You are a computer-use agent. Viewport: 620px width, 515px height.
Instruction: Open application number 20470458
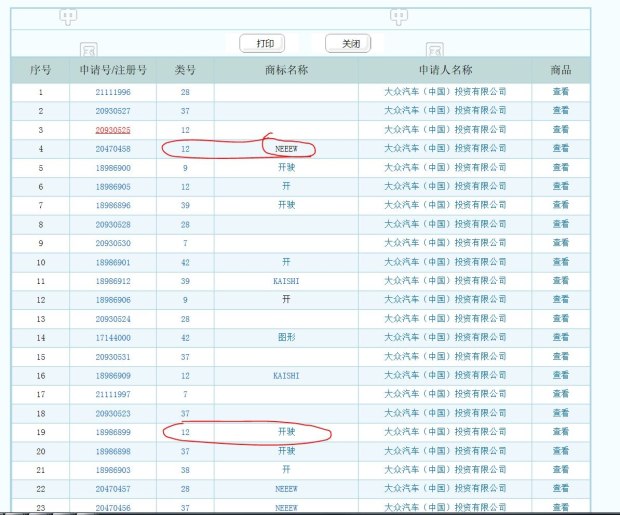[113, 149]
